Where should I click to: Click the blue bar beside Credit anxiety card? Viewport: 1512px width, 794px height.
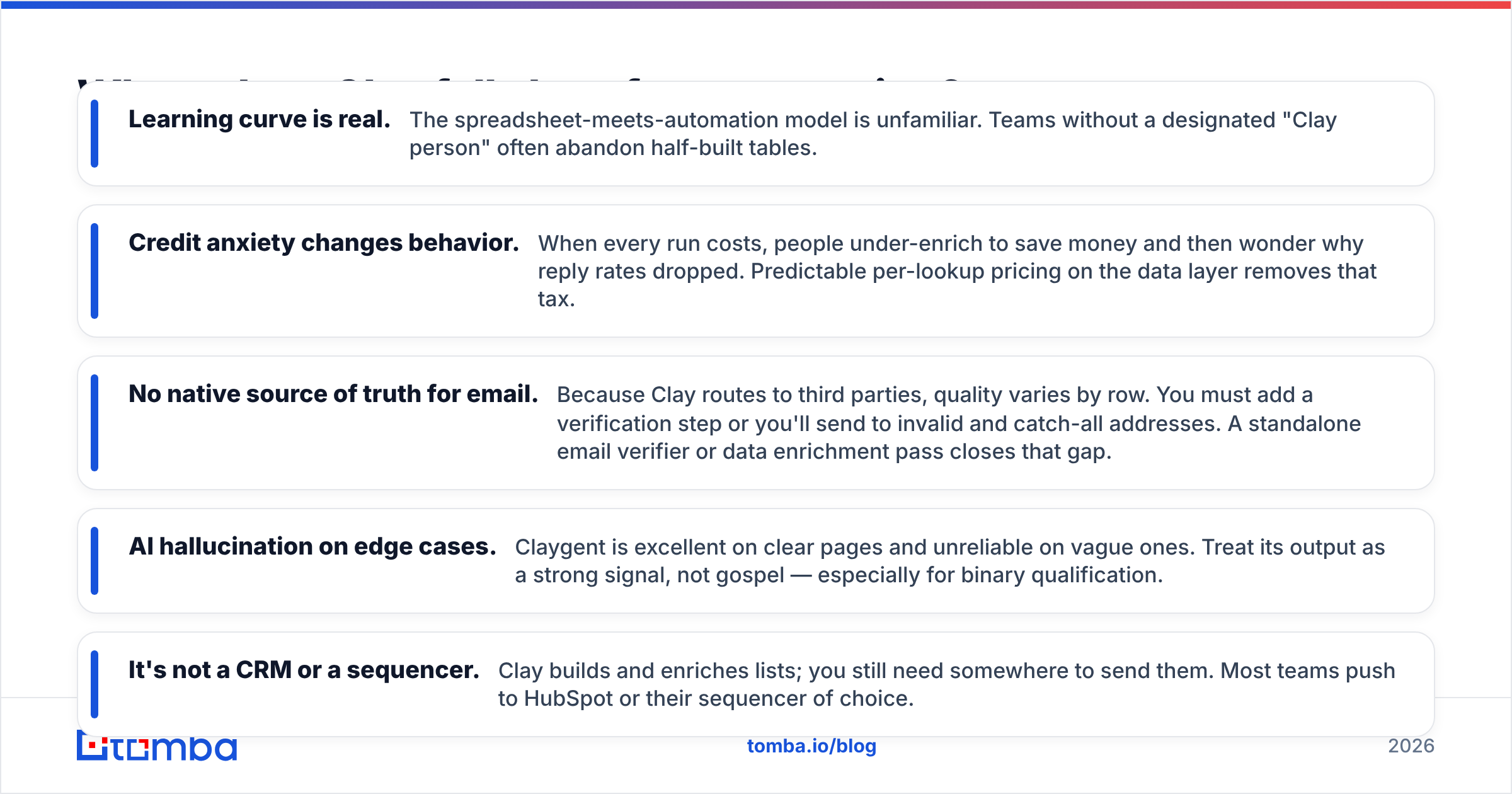click(x=94, y=271)
